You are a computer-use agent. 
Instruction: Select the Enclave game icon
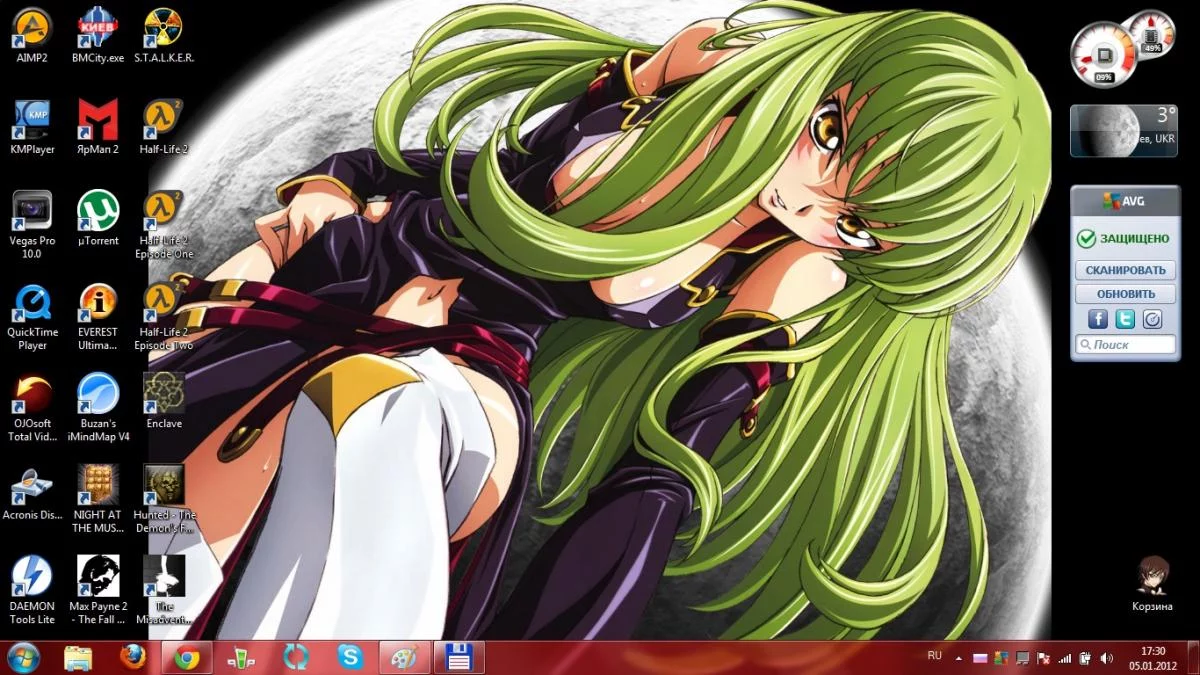click(x=164, y=401)
